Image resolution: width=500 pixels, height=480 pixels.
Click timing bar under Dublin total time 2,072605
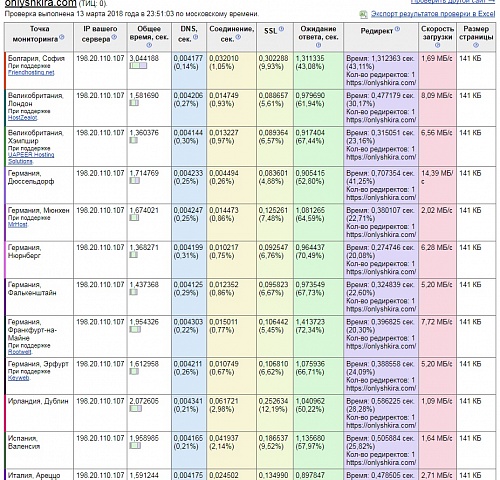coord(136,408)
